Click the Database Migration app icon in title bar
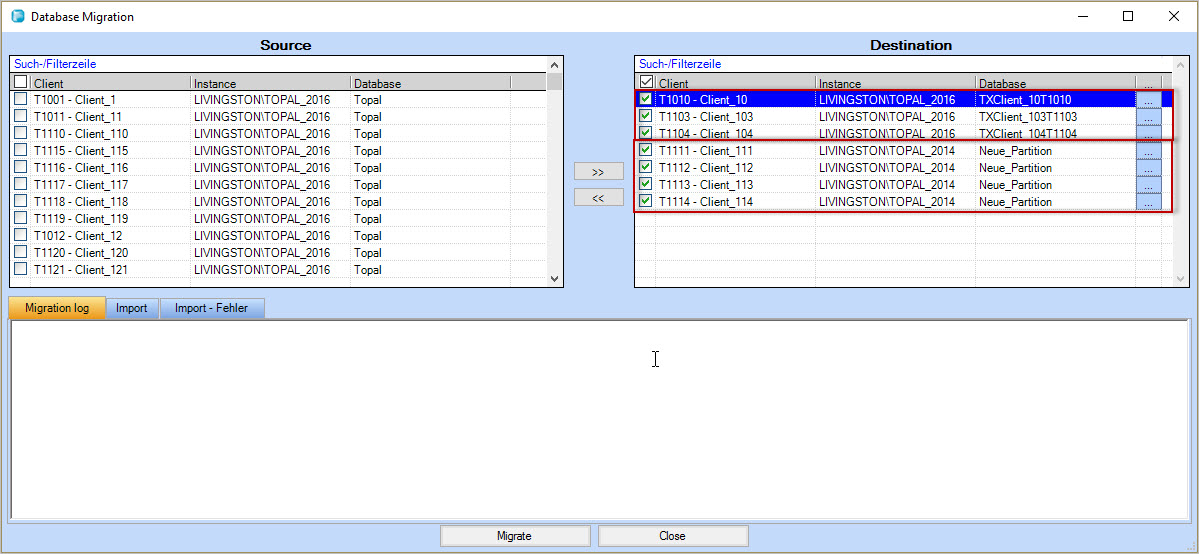Image resolution: width=1199 pixels, height=554 pixels. [17, 16]
